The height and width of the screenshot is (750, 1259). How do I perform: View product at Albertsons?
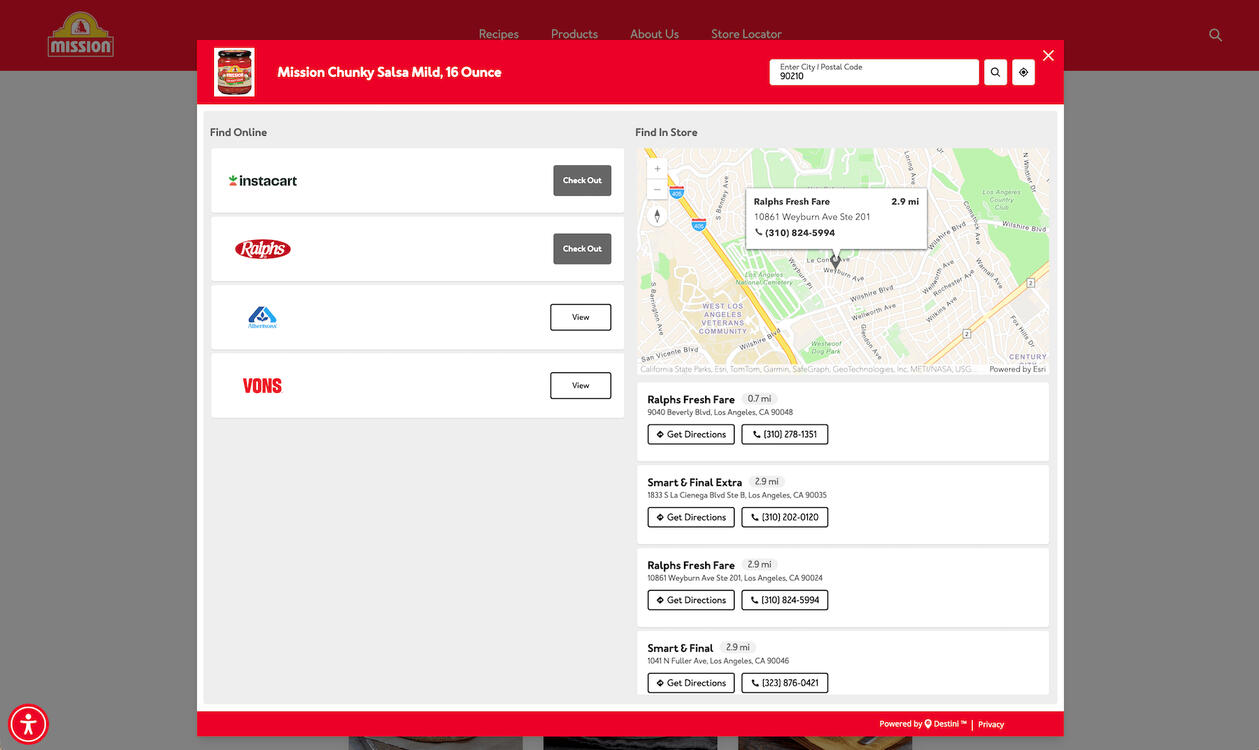click(581, 317)
